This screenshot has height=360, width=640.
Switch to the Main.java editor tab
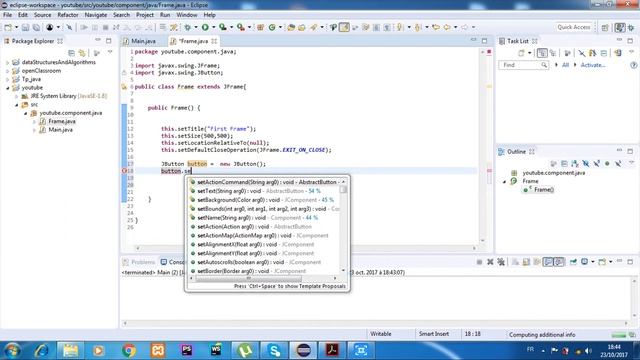coord(143,41)
